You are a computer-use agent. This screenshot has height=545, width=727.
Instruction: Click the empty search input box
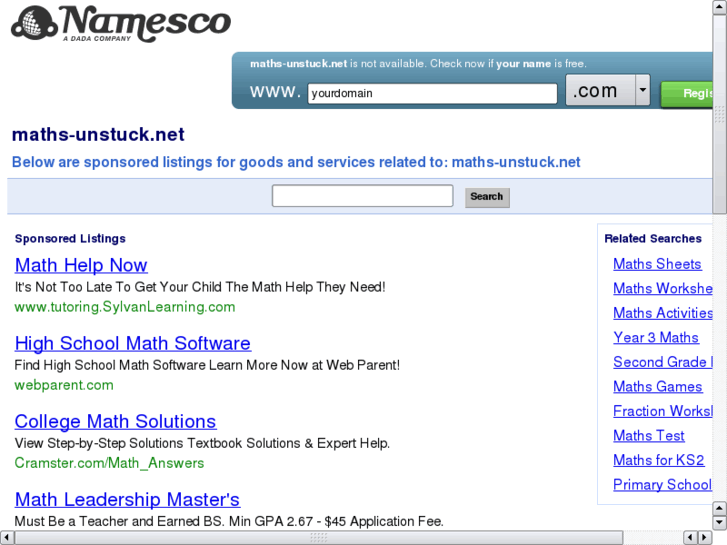tap(363, 196)
